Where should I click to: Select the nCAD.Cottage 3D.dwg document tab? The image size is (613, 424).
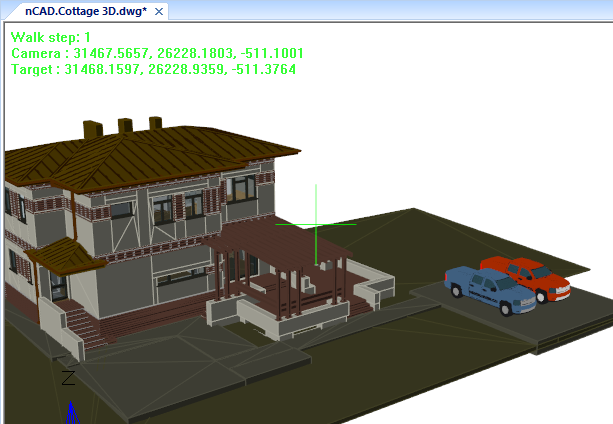[86, 11]
